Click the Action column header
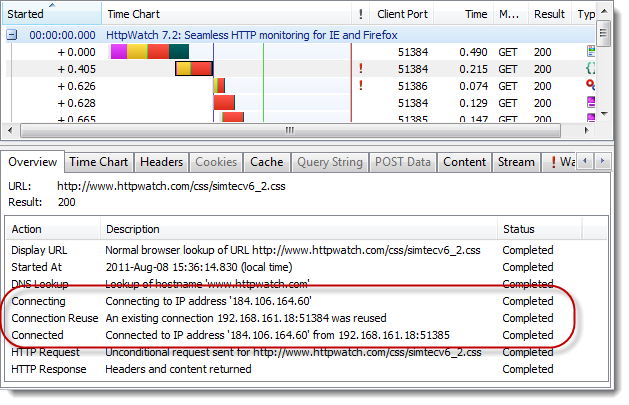 [53, 229]
